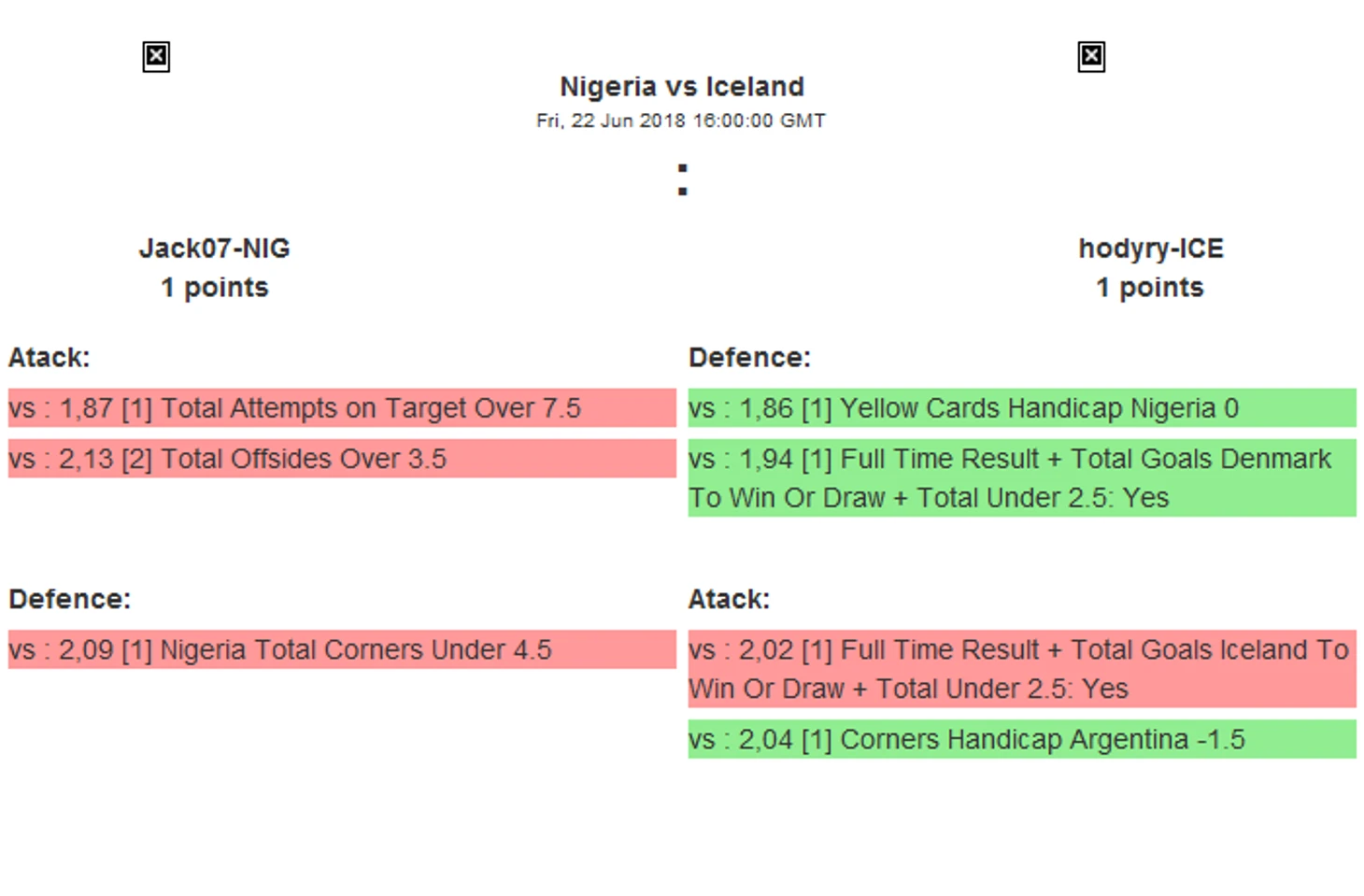This screenshot has height=896, width=1364.
Task: Select the Iceland To Win Or Draw bet
Action: pos(1022,669)
